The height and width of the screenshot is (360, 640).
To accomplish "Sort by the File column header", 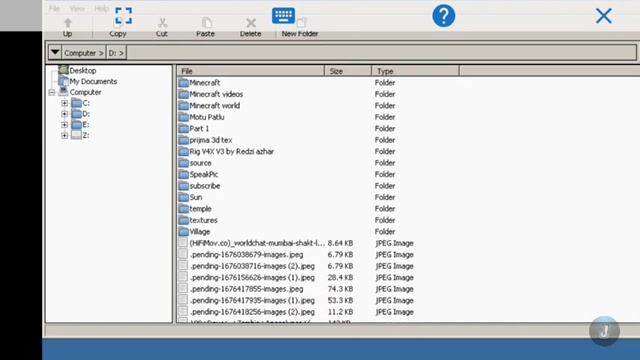I will (x=251, y=71).
